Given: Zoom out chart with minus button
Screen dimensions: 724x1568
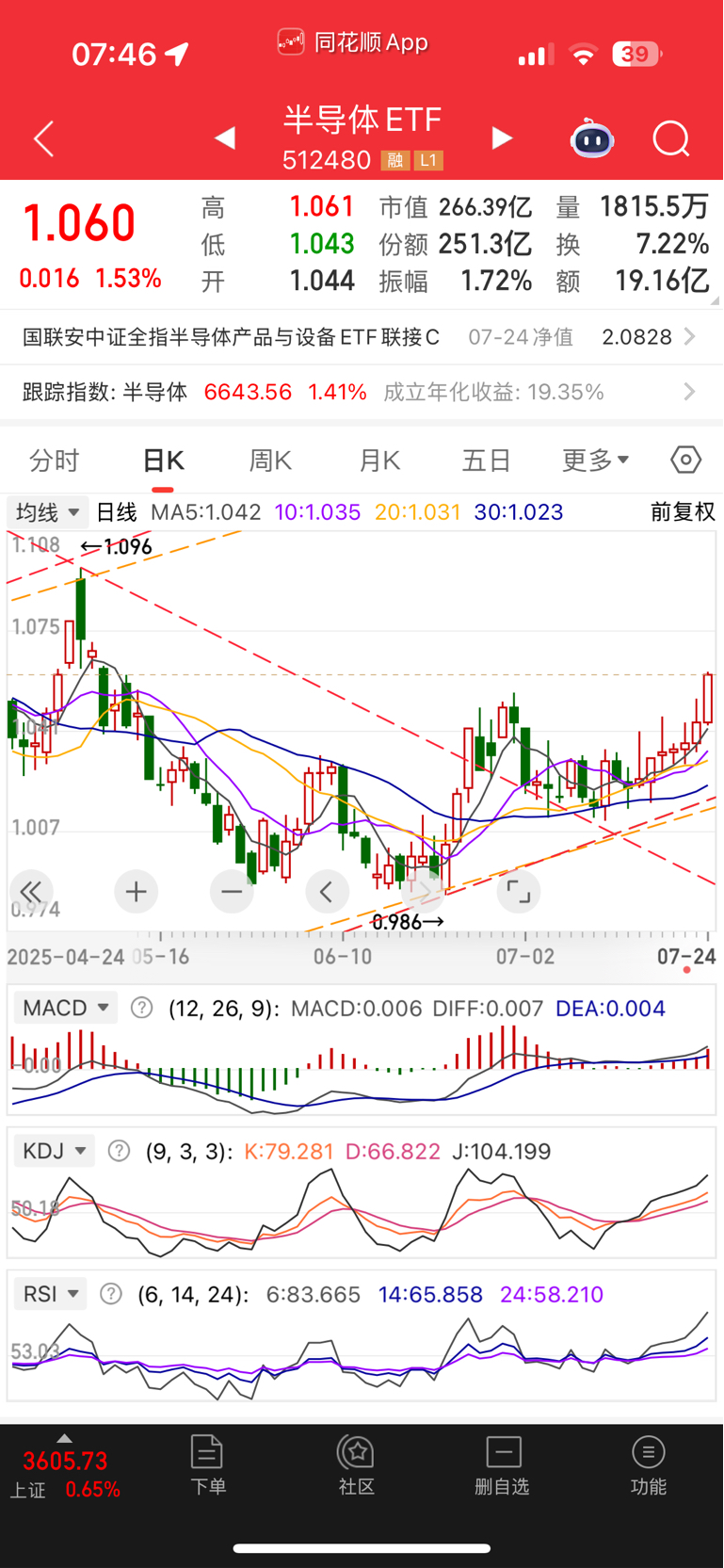Looking at the screenshot, I should pos(232,892).
